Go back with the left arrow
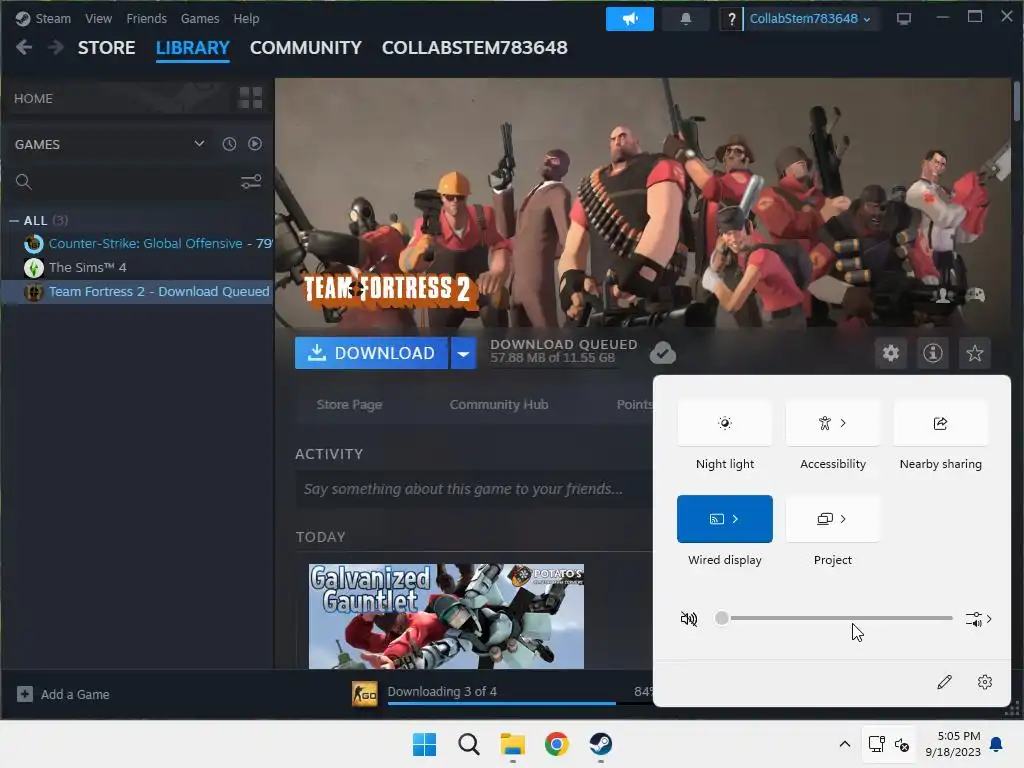The height and width of the screenshot is (768, 1024). pos(24,48)
